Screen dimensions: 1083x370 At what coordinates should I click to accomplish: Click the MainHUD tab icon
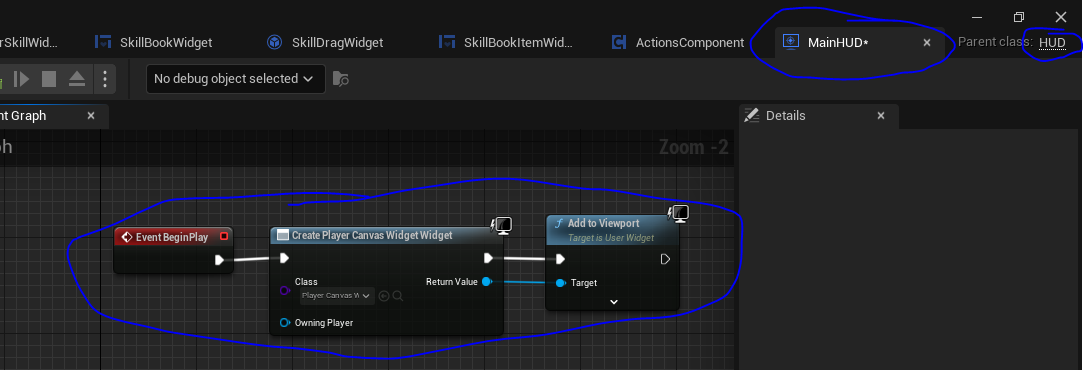[x=791, y=42]
